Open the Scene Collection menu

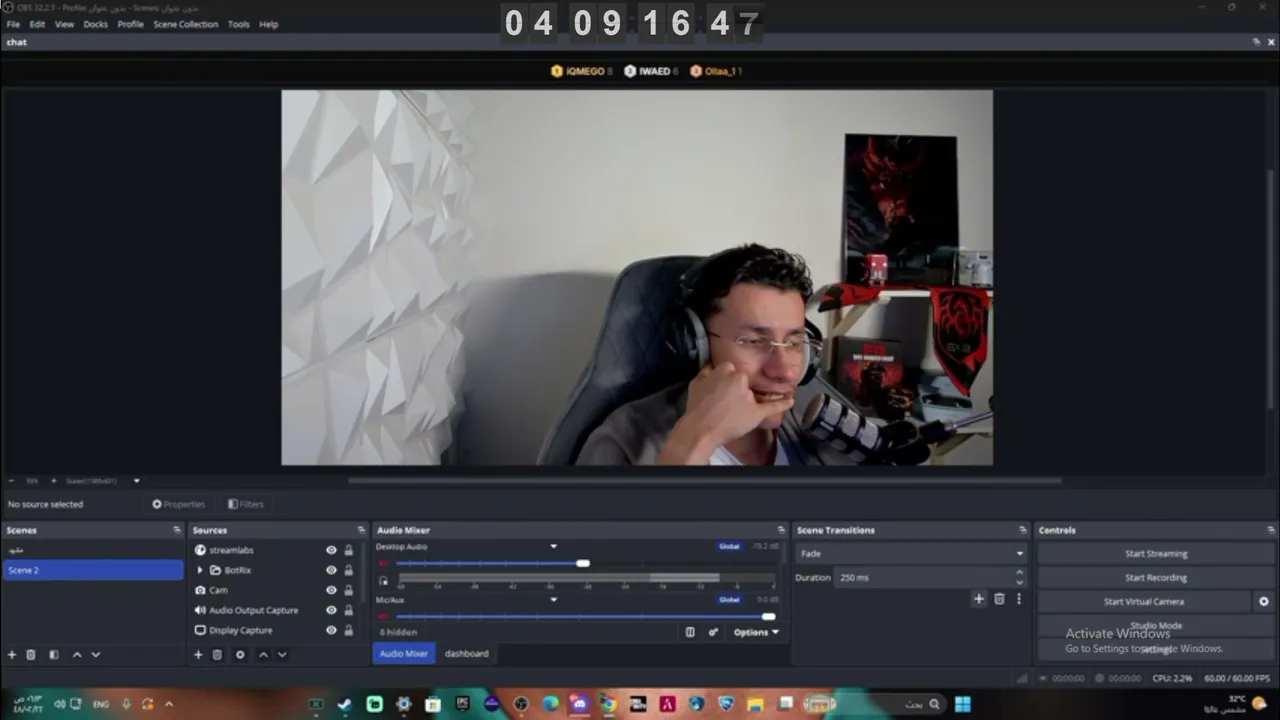point(185,24)
